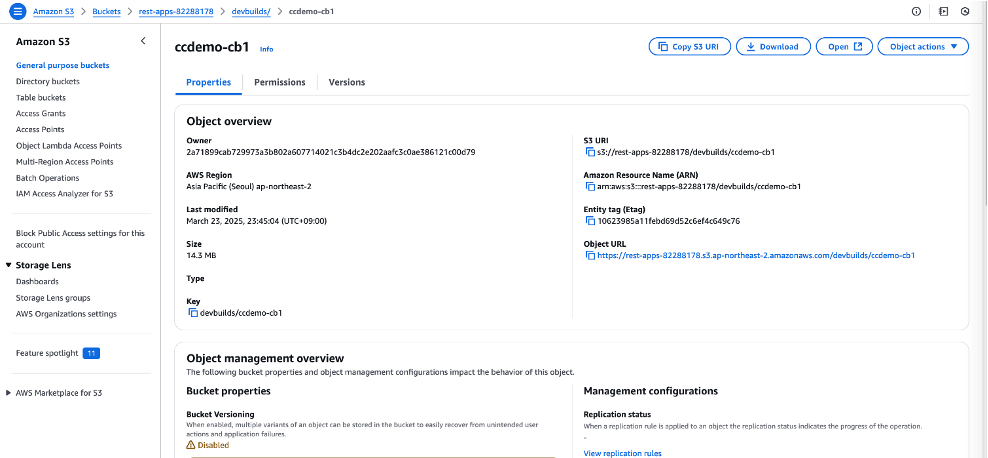Collapse the Amazon S3 side navigation chevron
The width and height of the screenshot is (988, 458).
pyautogui.click(x=143, y=41)
